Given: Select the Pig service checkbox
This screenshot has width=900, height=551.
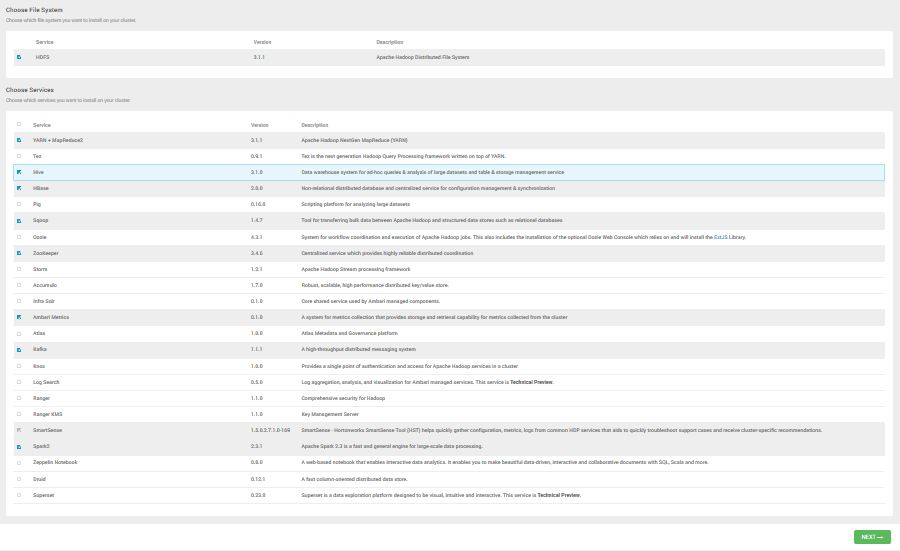Looking at the screenshot, I should click(19, 204).
